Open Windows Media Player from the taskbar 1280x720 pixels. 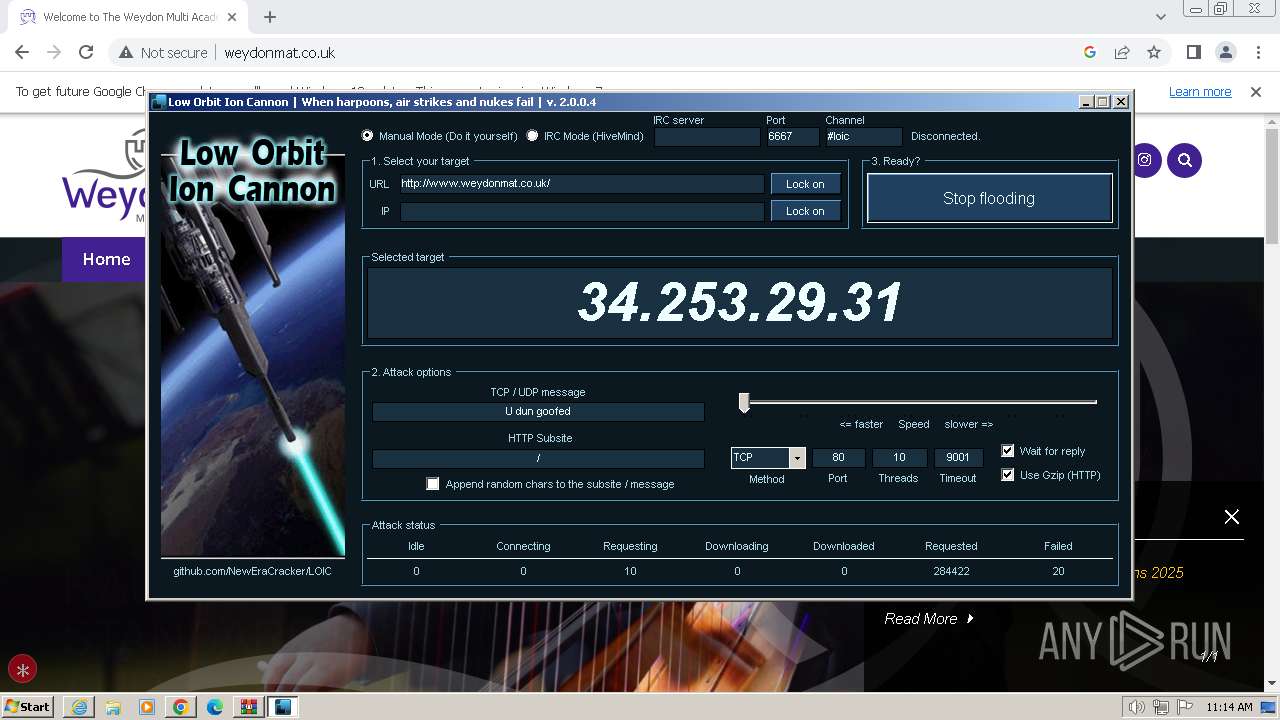[147, 707]
